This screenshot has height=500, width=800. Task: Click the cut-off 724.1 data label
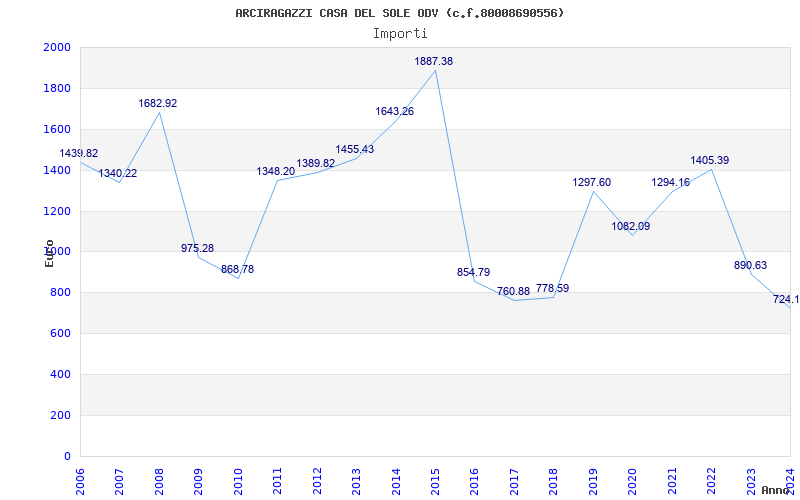click(x=786, y=299)
